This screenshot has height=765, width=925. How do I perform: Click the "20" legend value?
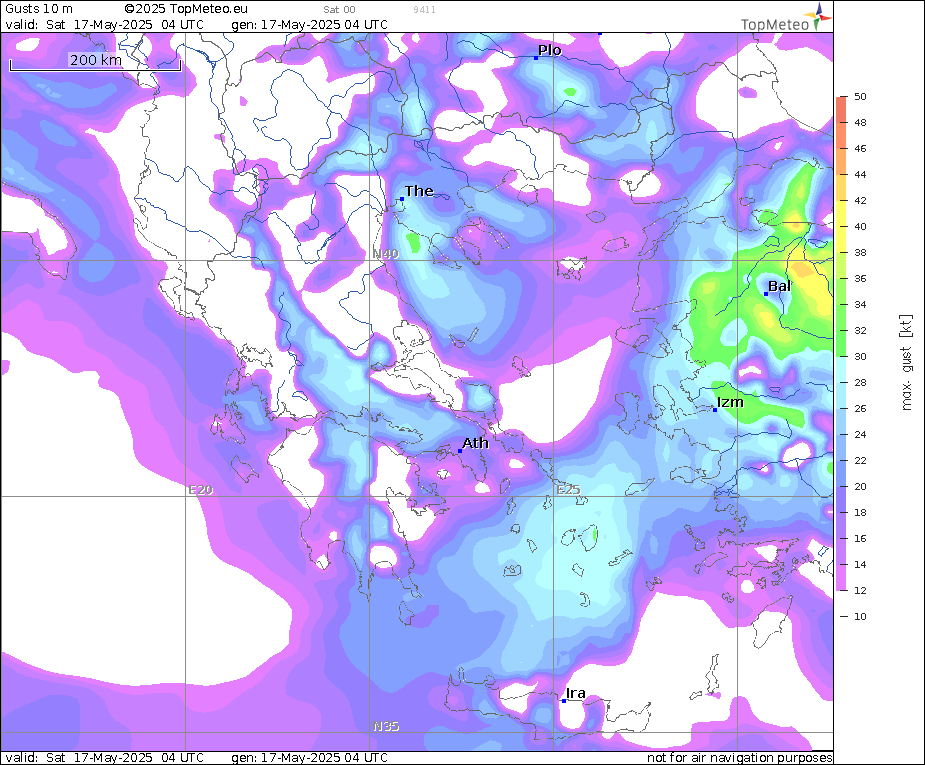point(861,487)
